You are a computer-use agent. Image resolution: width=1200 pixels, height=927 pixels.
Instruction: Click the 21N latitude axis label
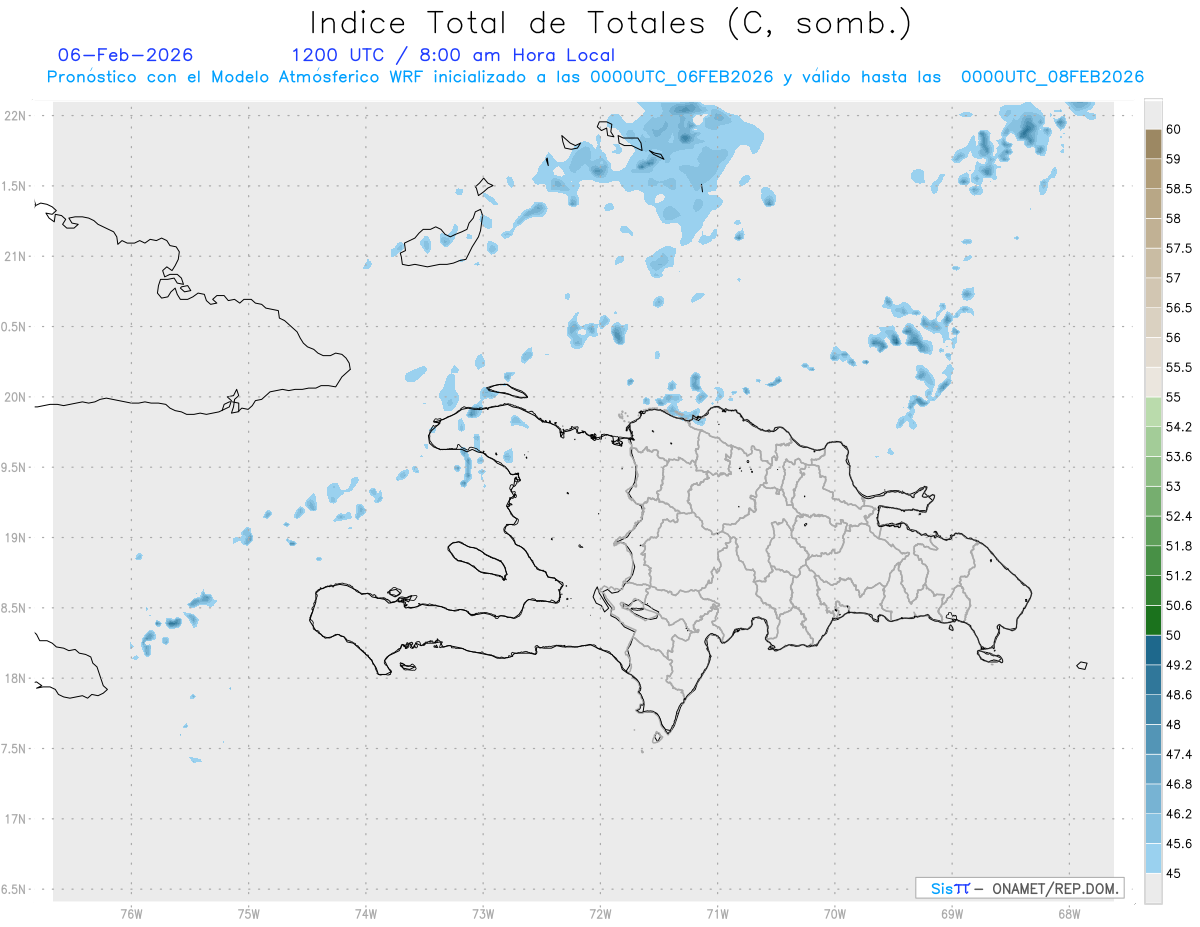pyautogui.click(x=16, y=256)
